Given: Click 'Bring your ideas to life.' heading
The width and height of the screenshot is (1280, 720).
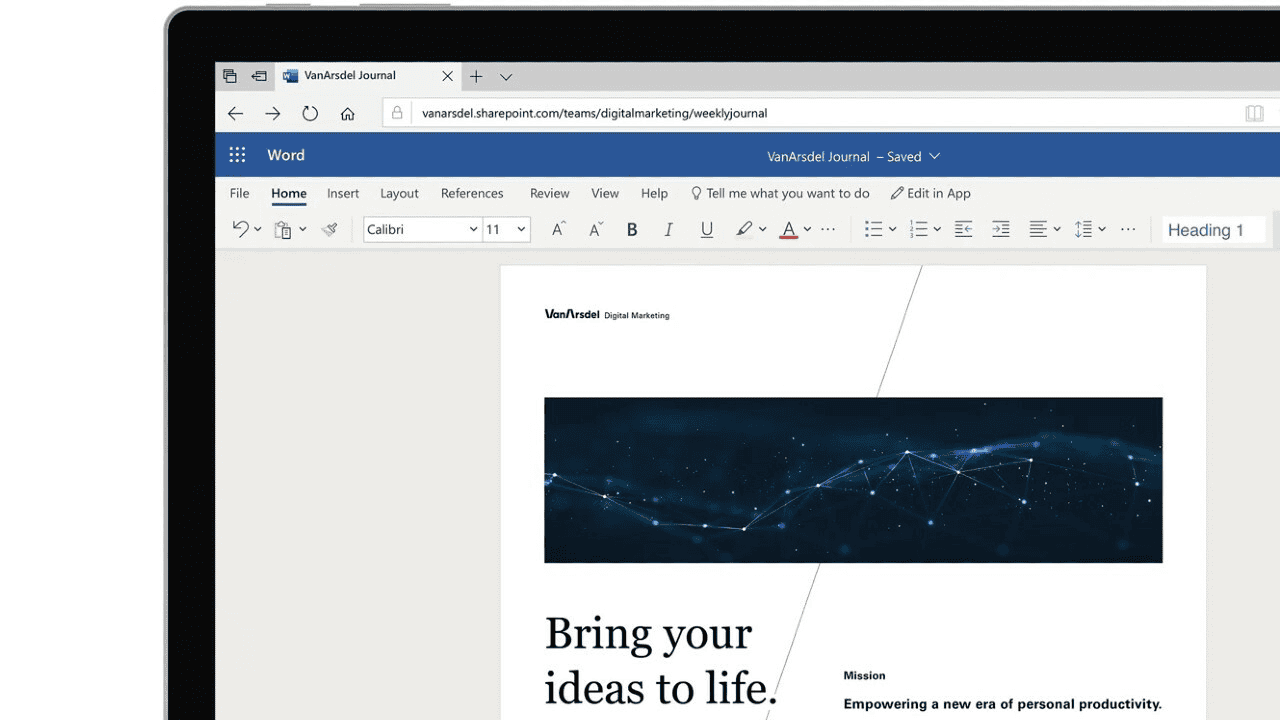Looking at the screenshot, I should (x=661, y=660).
